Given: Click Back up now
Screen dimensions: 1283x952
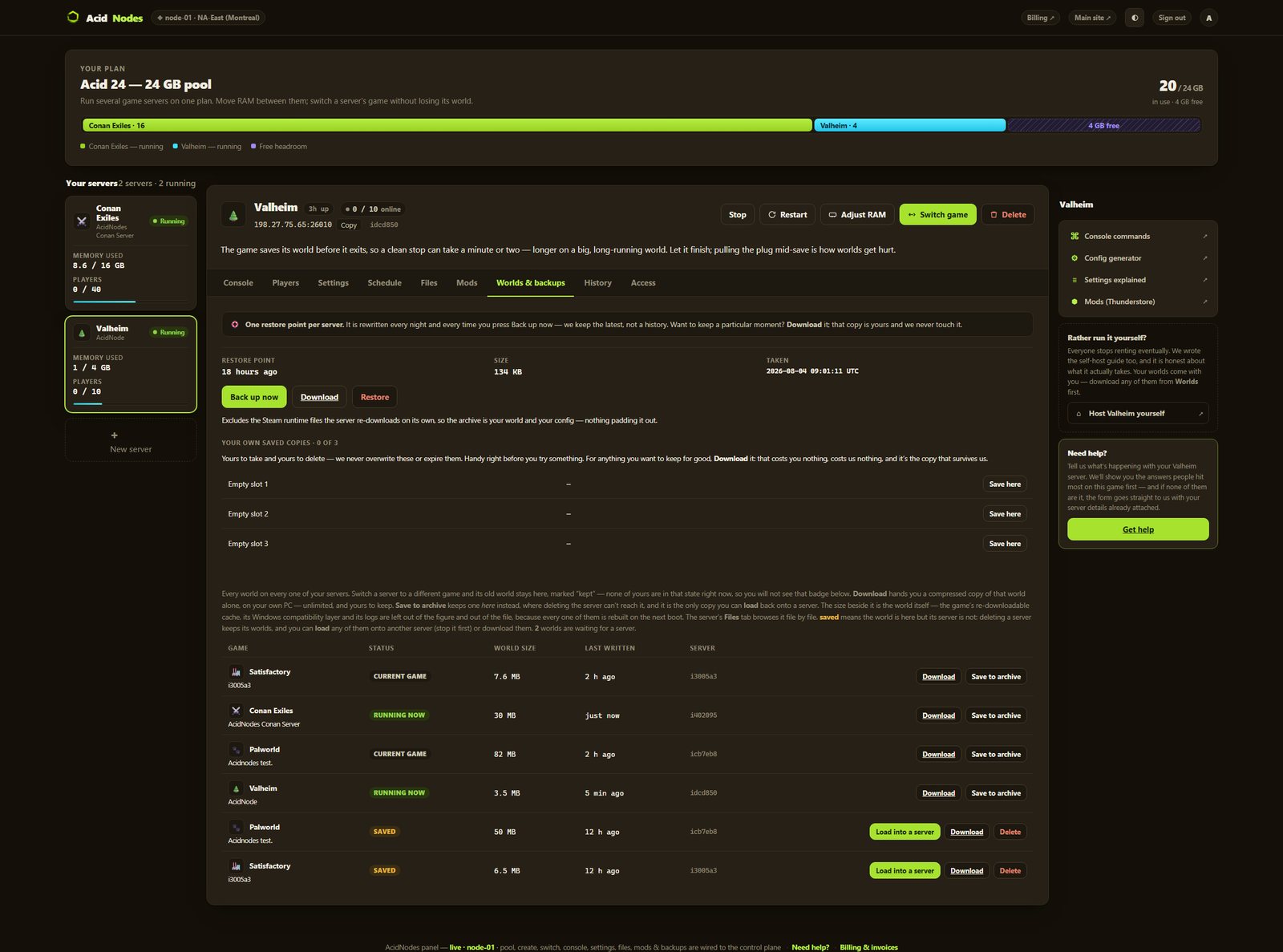Looking at the screenshot, I should (x=254, y=397).
